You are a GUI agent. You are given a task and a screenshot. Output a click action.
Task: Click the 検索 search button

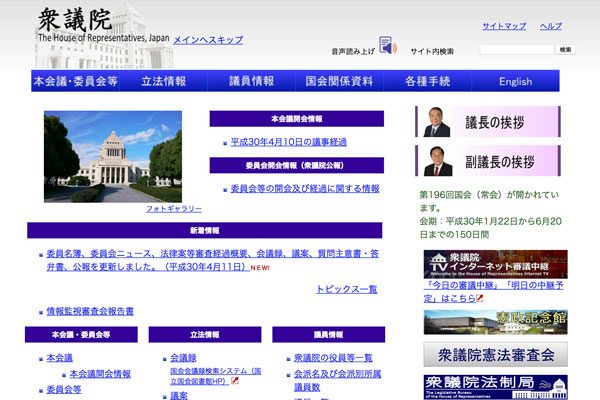pos(565,49)
